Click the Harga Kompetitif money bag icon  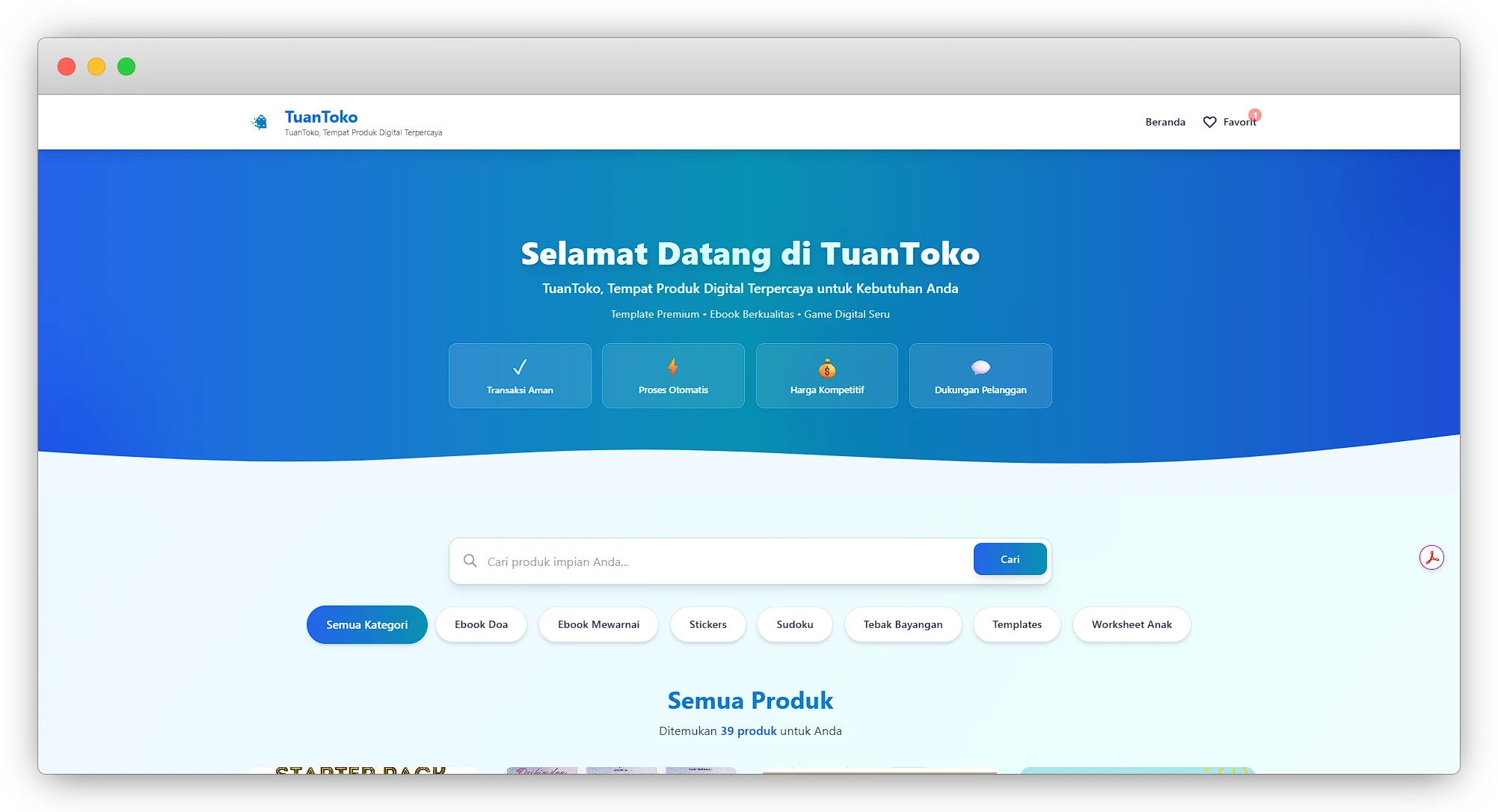pos(826,366)
